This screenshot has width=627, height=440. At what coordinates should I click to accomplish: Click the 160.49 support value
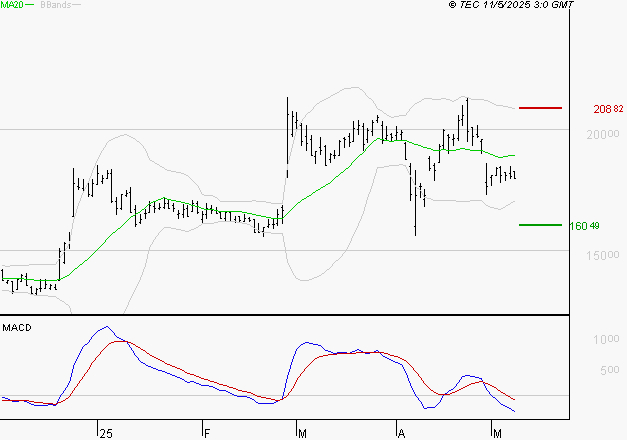[x=584, y=226]
